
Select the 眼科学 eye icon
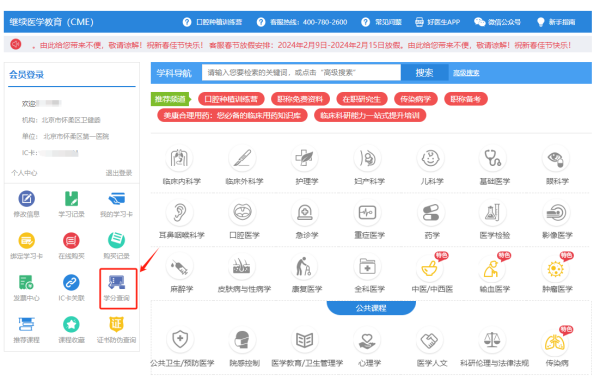pyautogui.click(x=556, y=158)
